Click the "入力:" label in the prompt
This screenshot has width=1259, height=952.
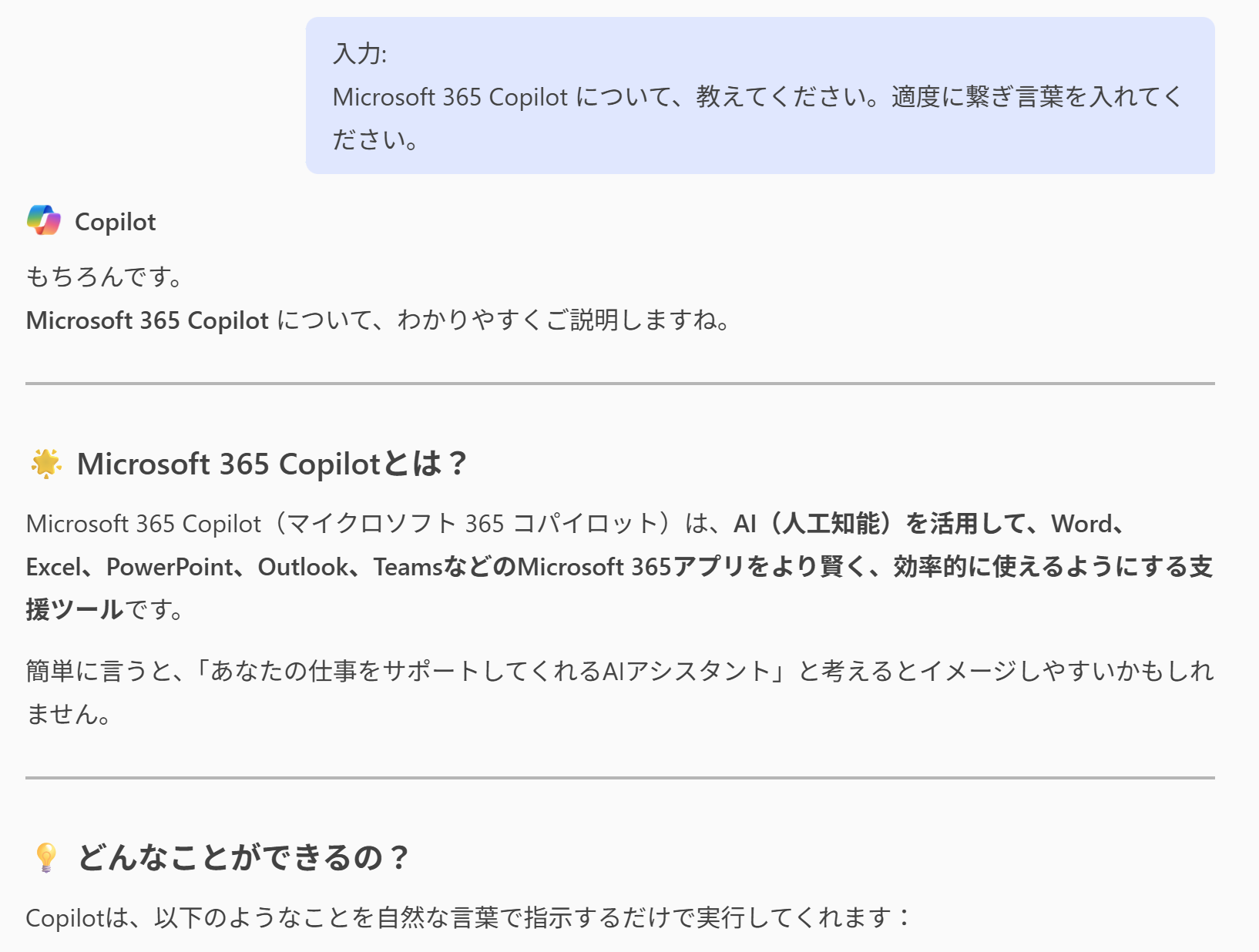(x=360, y=53)
